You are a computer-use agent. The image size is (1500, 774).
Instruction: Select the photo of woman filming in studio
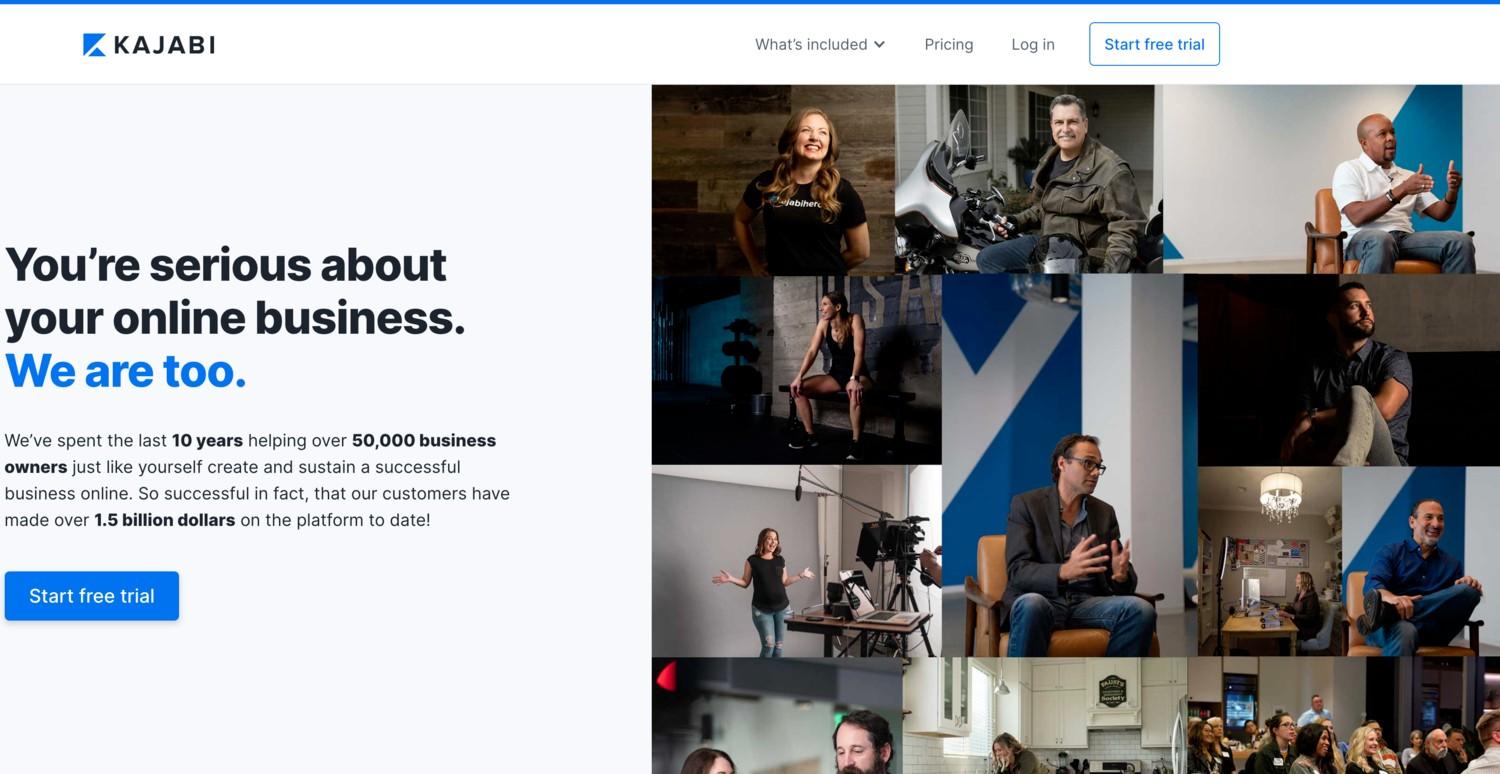[x=797, y=561]
